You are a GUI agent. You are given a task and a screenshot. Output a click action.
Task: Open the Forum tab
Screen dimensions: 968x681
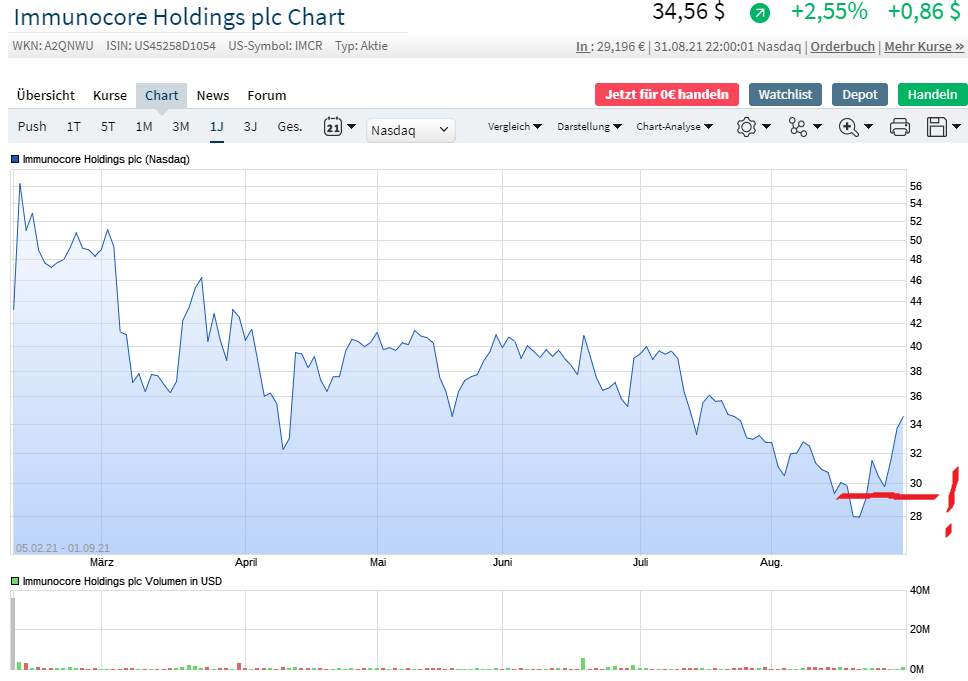pos(267,96)
